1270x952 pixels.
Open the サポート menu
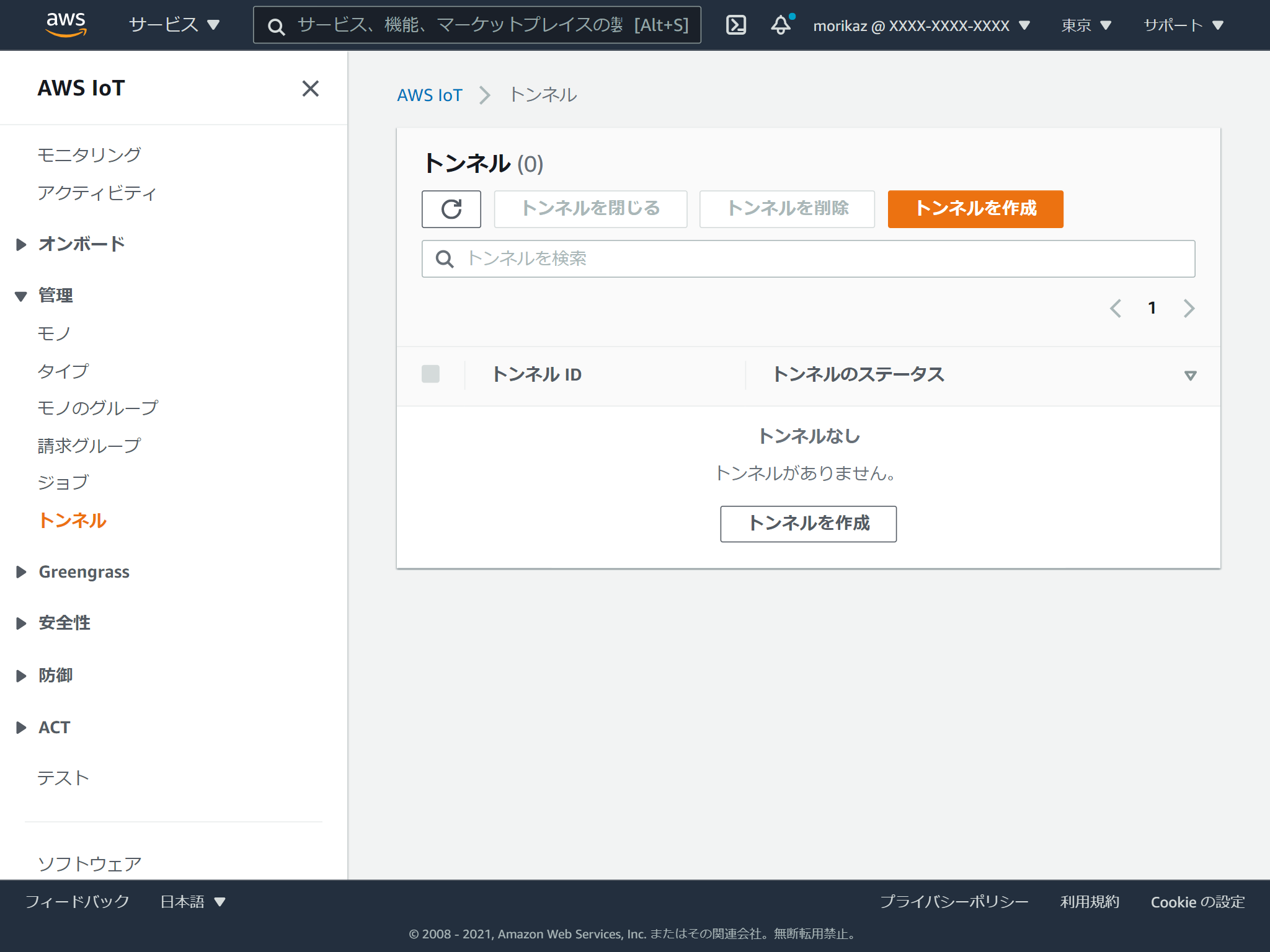tap(1184, 25)
